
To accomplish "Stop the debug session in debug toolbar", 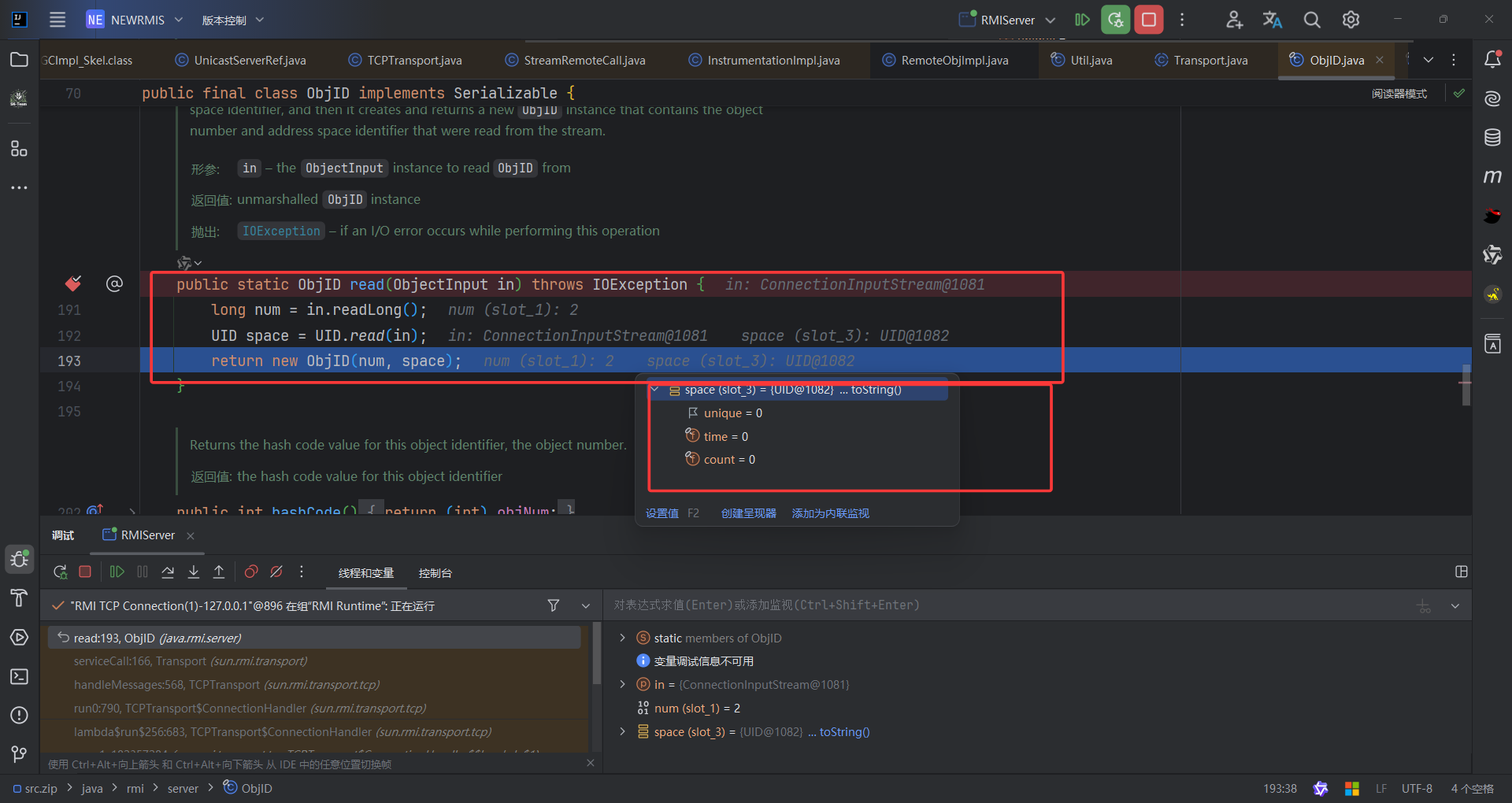I will [x=85, y=572].
